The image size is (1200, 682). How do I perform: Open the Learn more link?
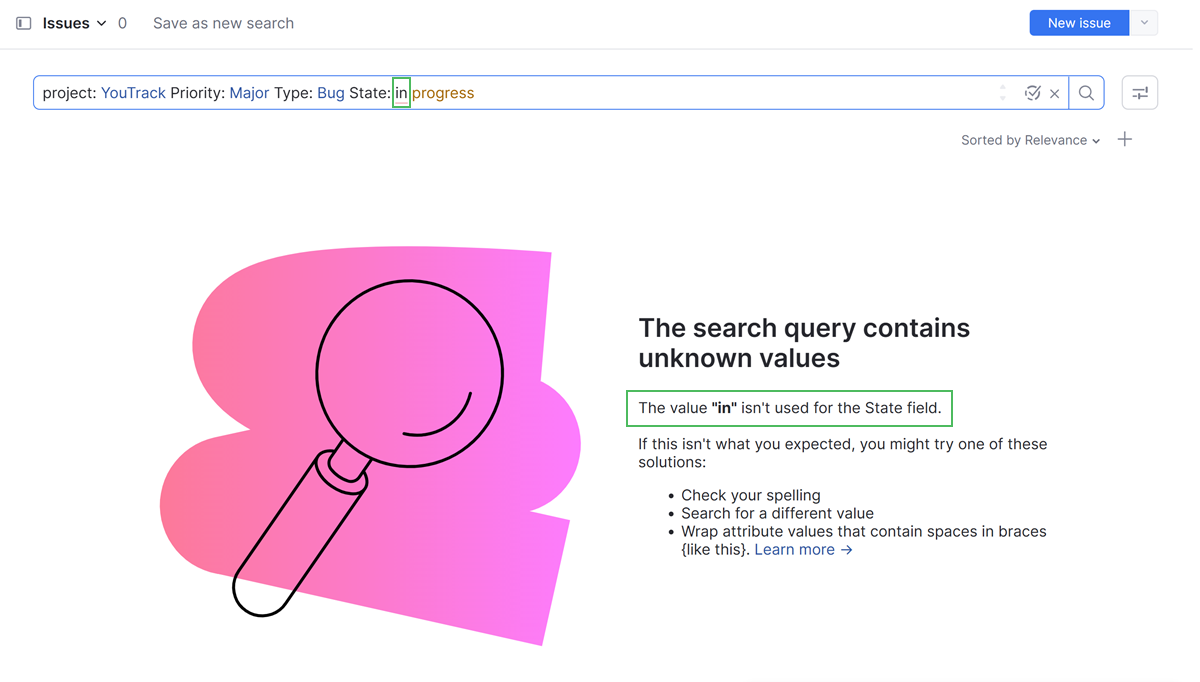(x=803, y=550)
